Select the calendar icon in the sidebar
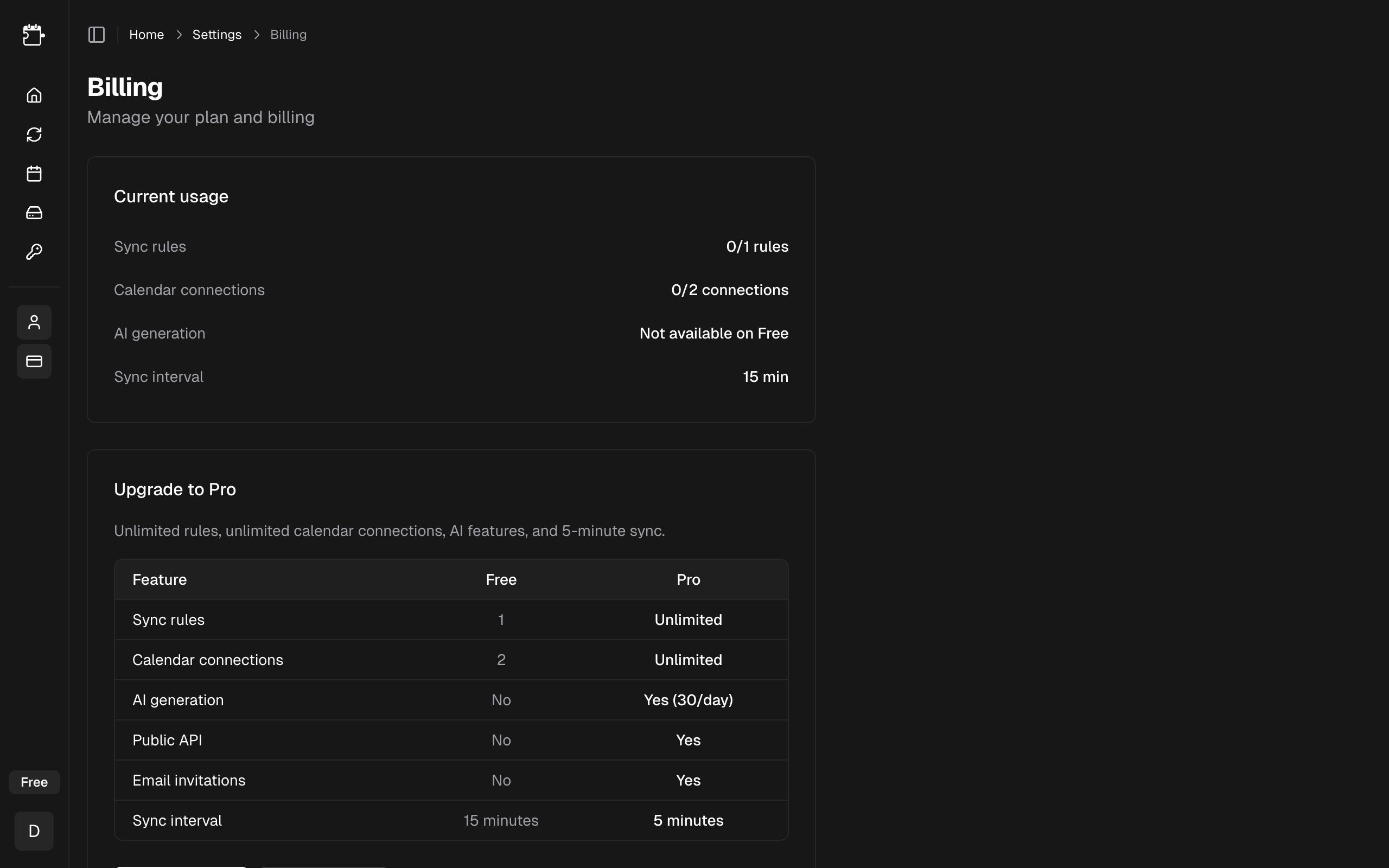The width and height of the screenshot is (1389, 868). click(34, 174)
